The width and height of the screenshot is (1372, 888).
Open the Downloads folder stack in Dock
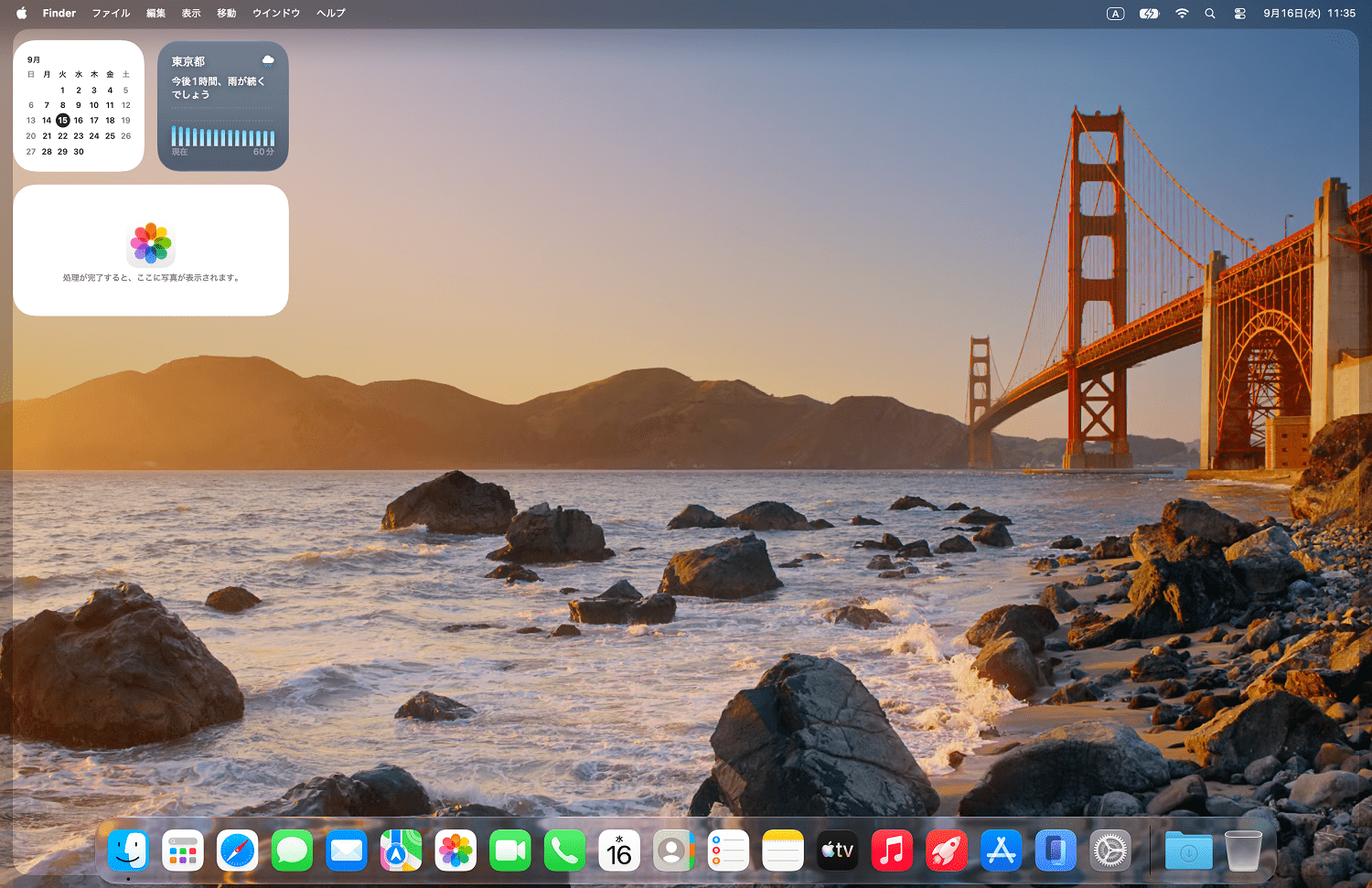(1189, 851)
